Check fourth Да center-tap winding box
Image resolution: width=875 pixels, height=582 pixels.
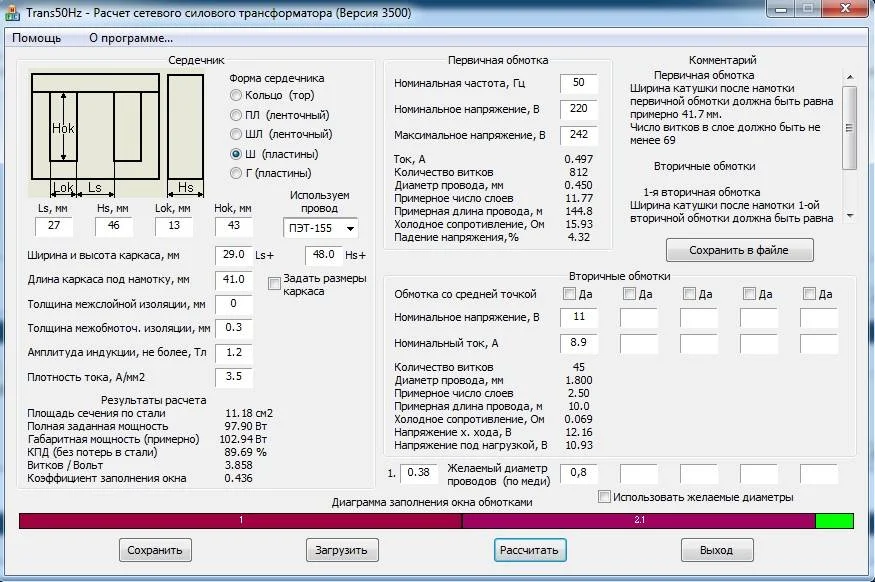click(749, 294)
